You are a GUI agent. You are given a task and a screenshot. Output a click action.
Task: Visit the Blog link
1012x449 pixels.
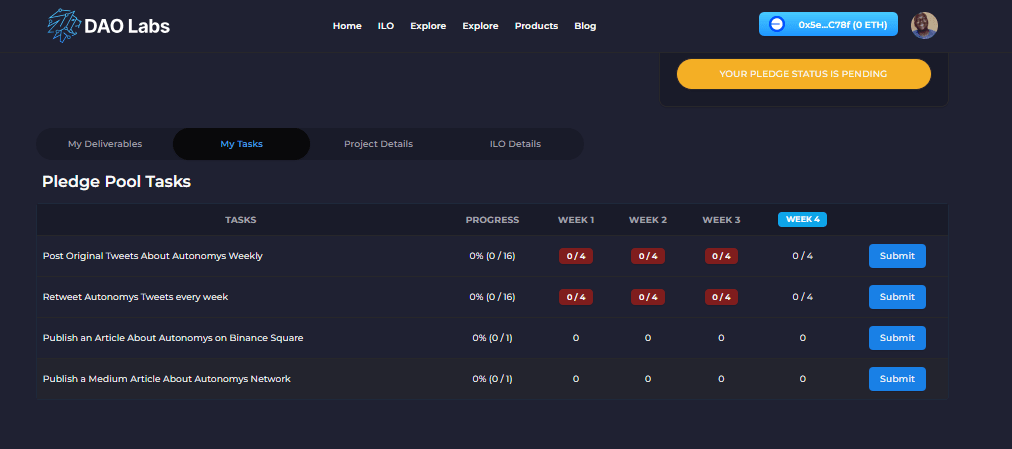[x=585, y=26]
